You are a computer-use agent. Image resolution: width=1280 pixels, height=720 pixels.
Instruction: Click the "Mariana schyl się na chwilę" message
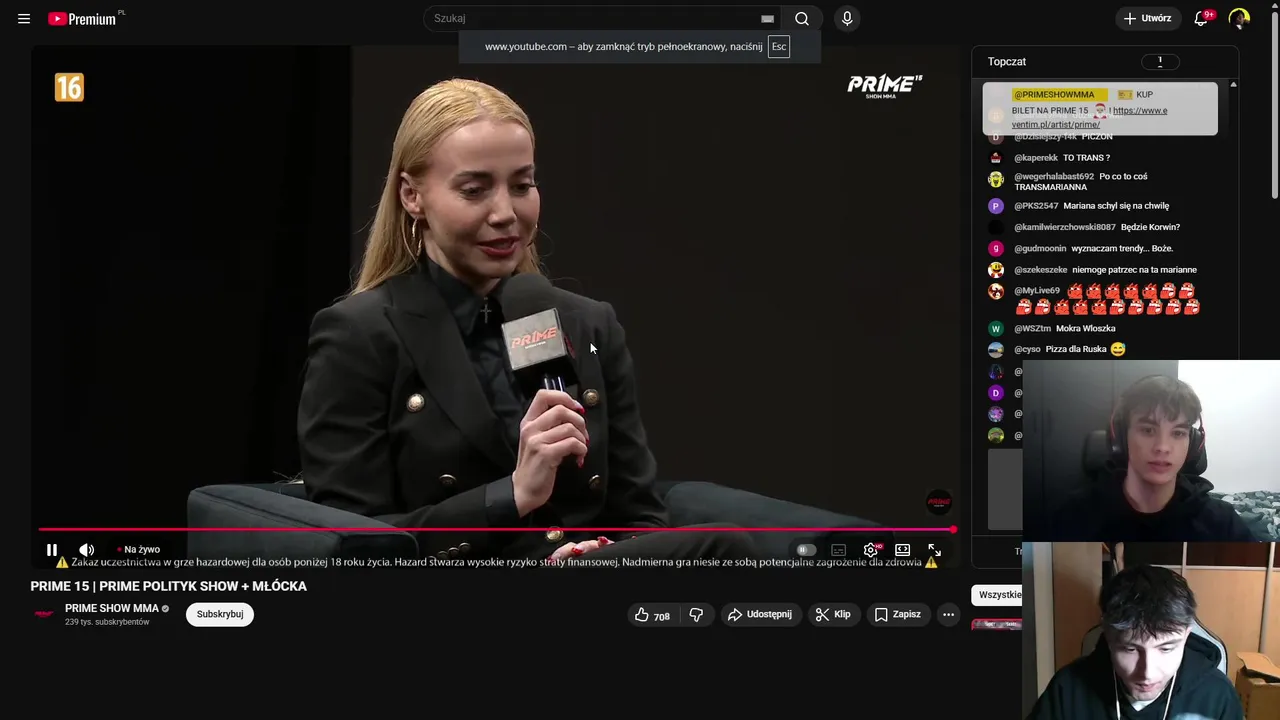pos(1116,206)
